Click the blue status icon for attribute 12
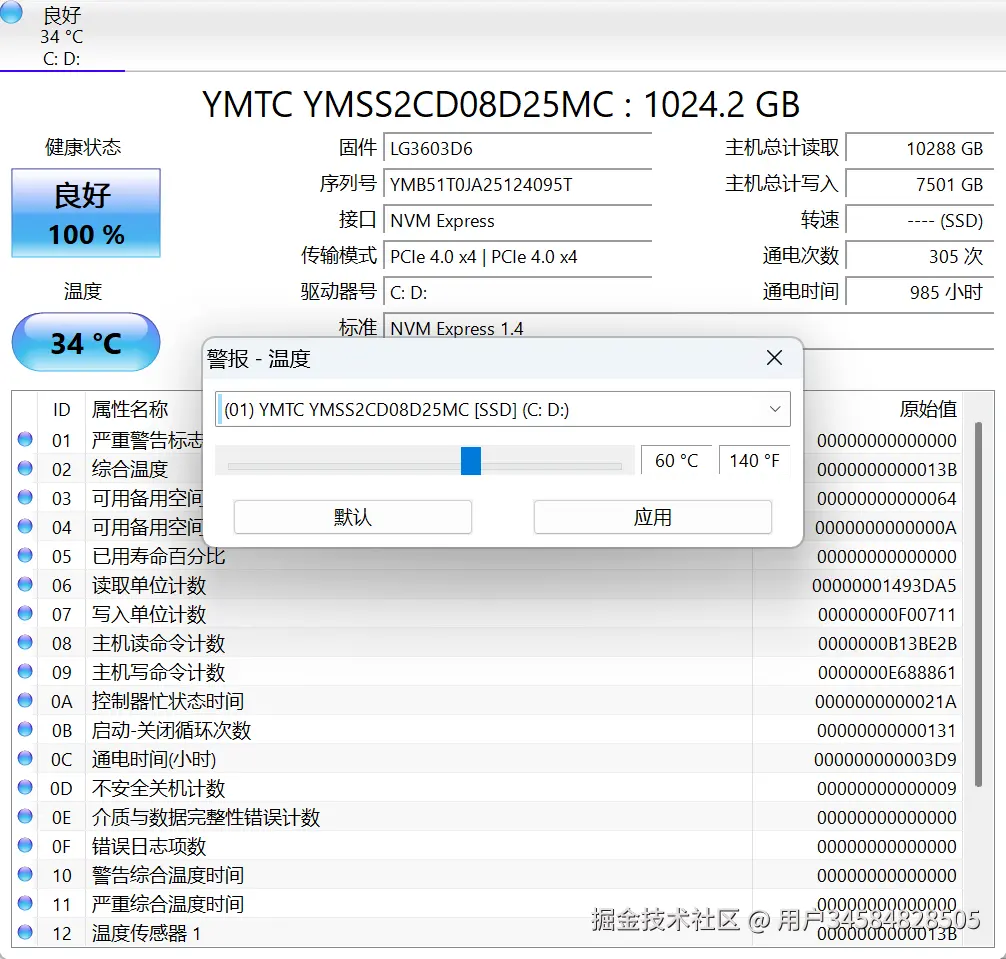Screen dimensions: 1006x959 point(25,932)
